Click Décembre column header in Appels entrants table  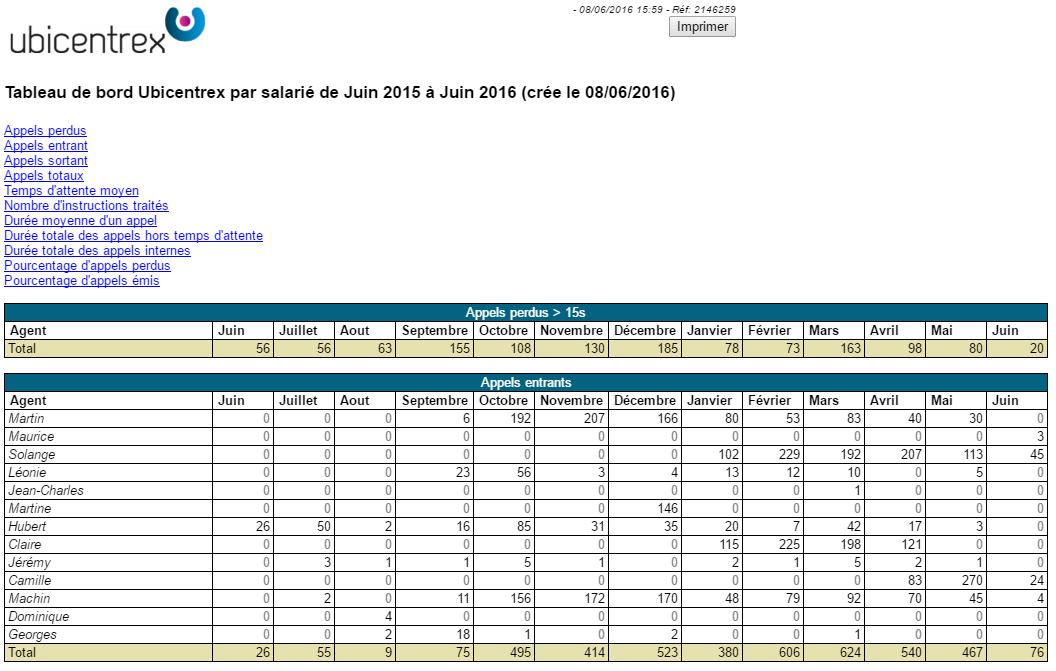pos(645,401)
